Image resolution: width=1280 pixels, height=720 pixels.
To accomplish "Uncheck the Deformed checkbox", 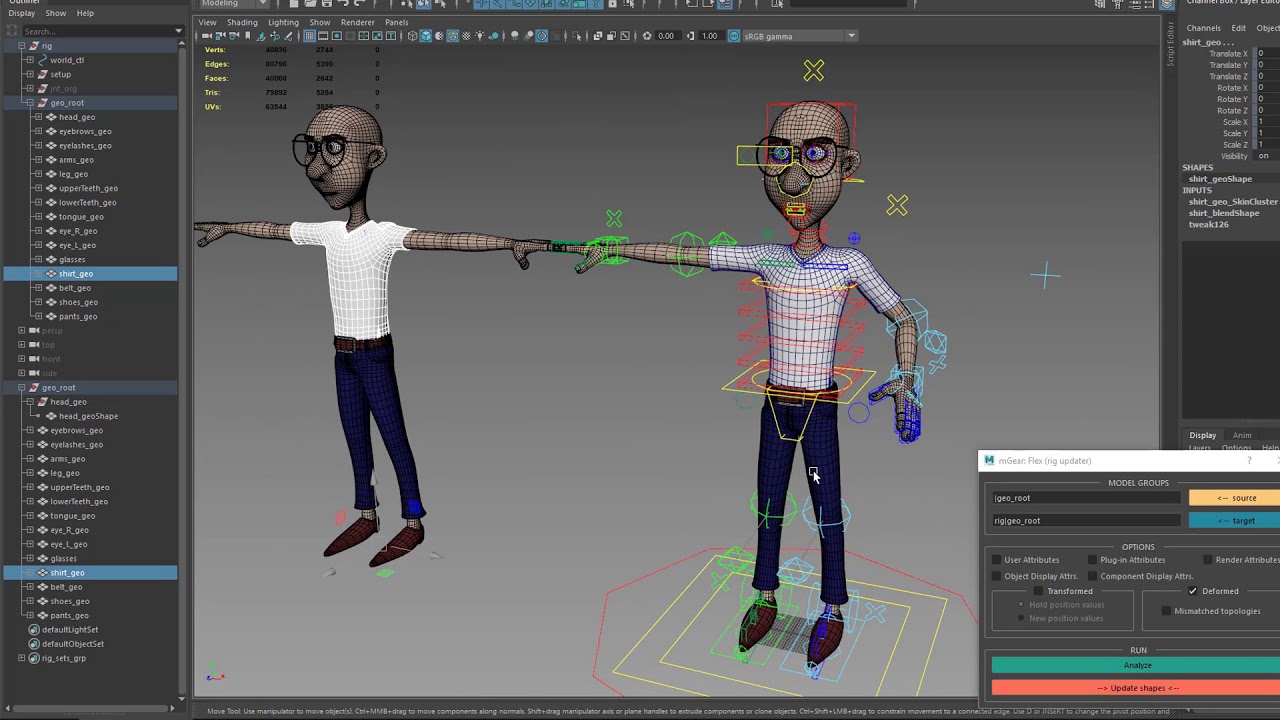I will [x=1192, y=591].
